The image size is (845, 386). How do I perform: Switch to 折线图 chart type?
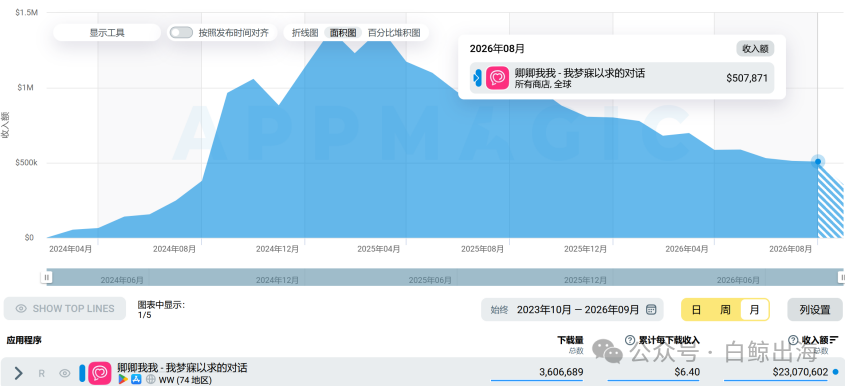[305, 32]
